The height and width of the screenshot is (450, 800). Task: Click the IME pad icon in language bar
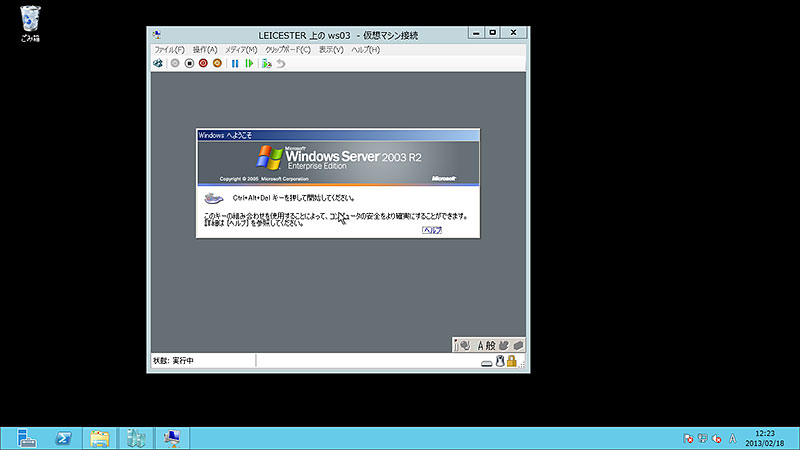(x=465, y=345)
